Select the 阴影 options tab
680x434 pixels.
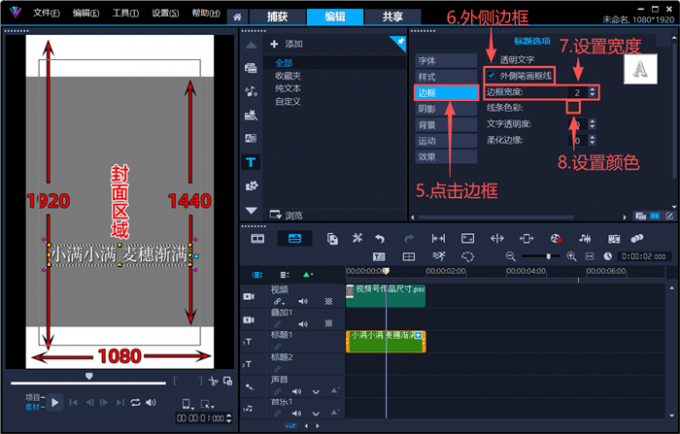(446, 108)
